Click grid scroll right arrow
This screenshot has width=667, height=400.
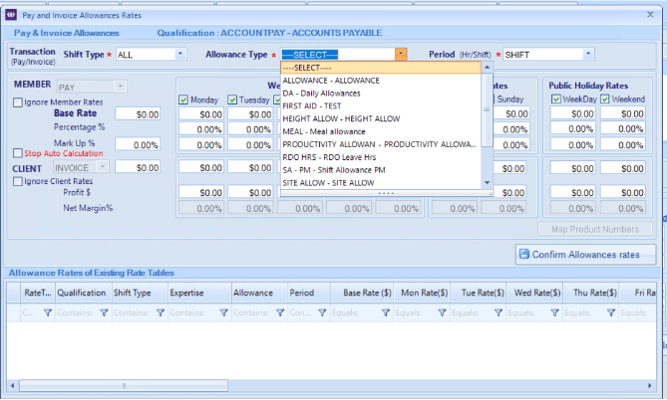(650, 386)
